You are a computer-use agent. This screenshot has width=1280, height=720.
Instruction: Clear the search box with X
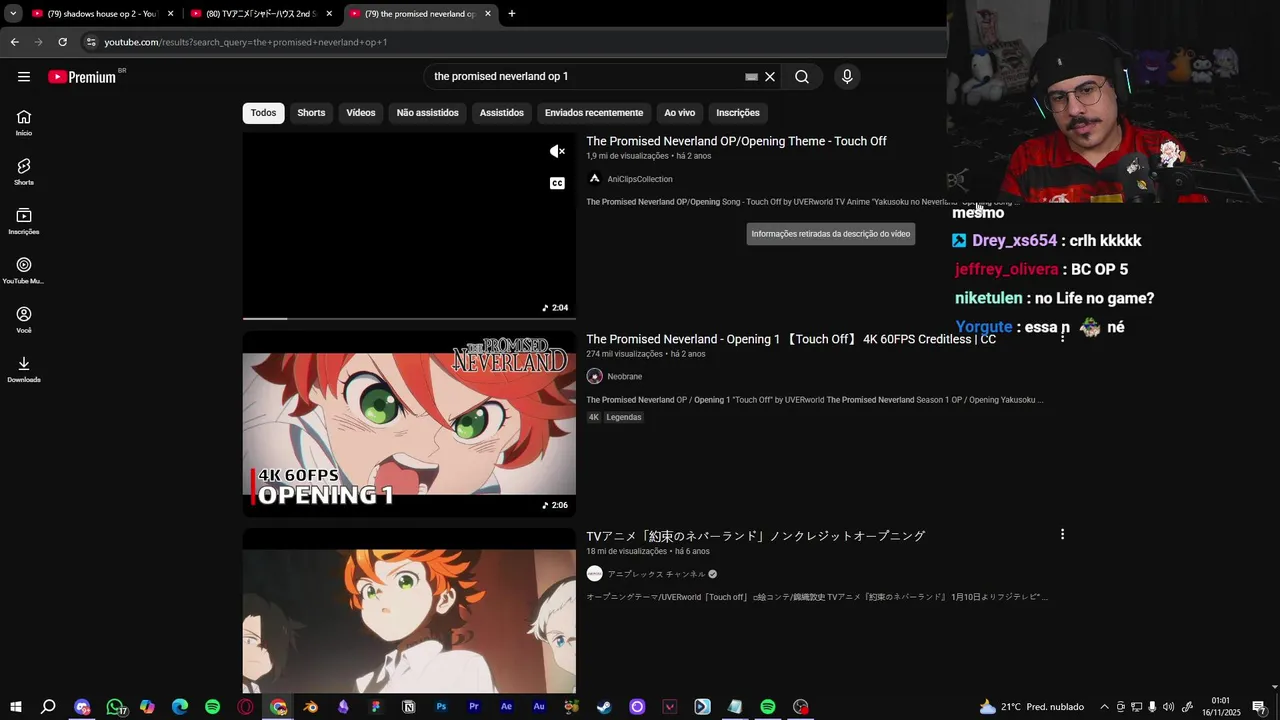[x=770, y=77]
